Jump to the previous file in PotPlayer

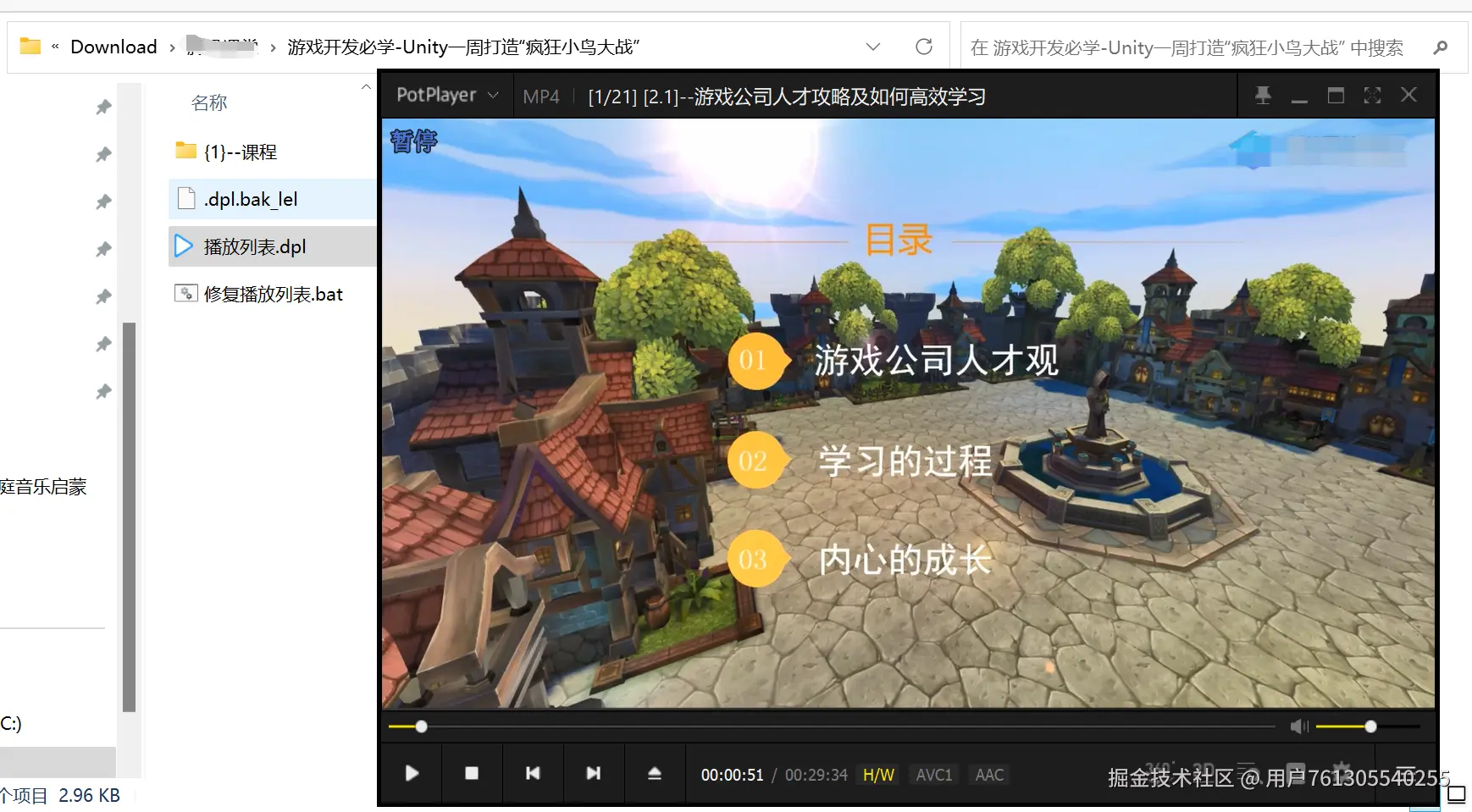tap(533, 773)
